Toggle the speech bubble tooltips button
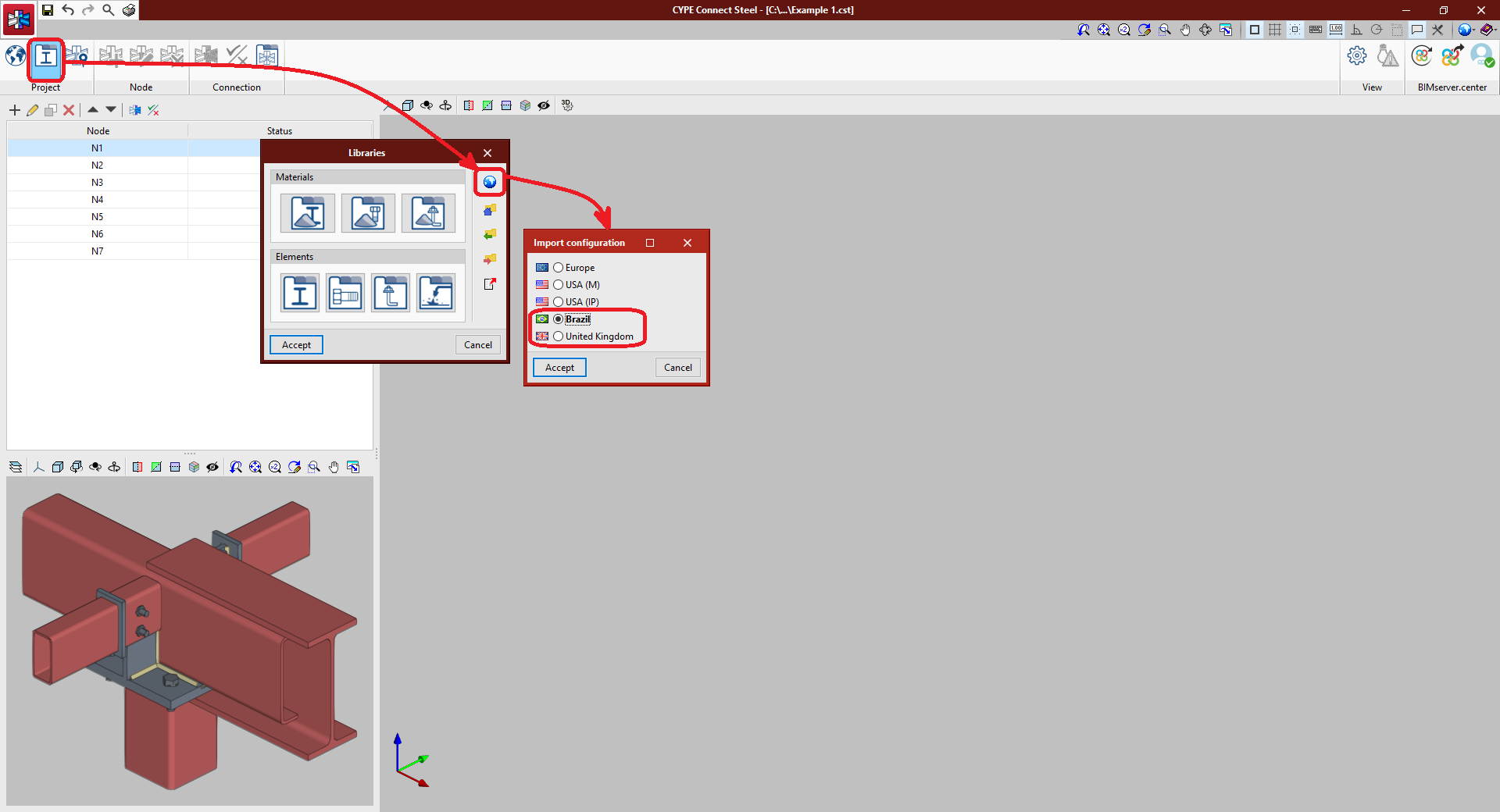 (x=1417, y=30)
